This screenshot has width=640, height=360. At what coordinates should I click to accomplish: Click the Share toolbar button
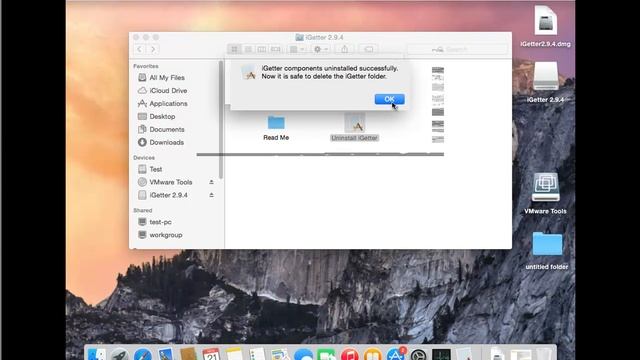[x=344, y=49]
